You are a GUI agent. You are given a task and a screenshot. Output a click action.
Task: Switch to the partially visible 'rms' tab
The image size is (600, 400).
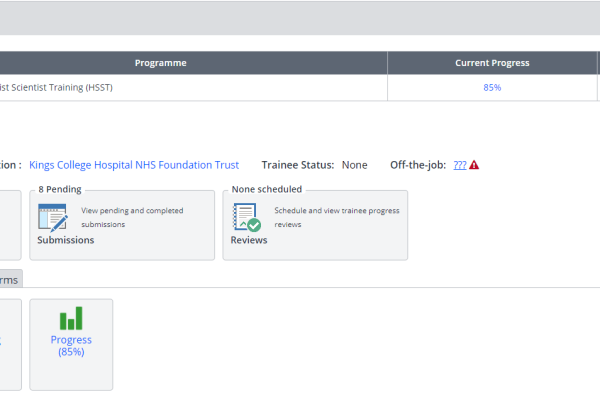click(9, 280)
